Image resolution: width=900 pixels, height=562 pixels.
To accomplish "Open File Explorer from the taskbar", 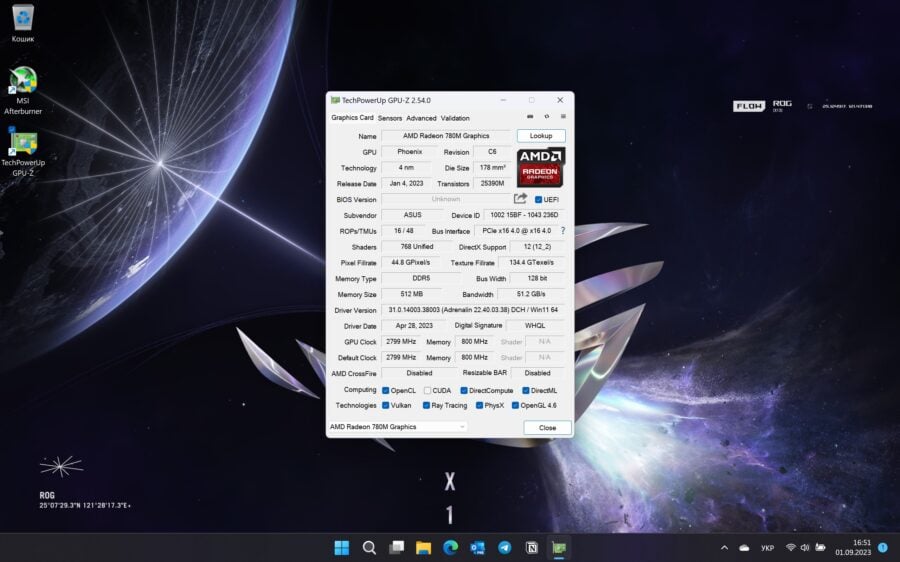I will pos(423,548).
